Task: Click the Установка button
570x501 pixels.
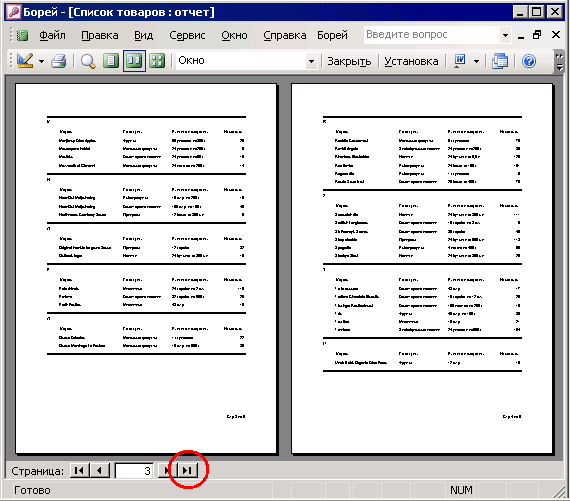Action: [411, 61]
